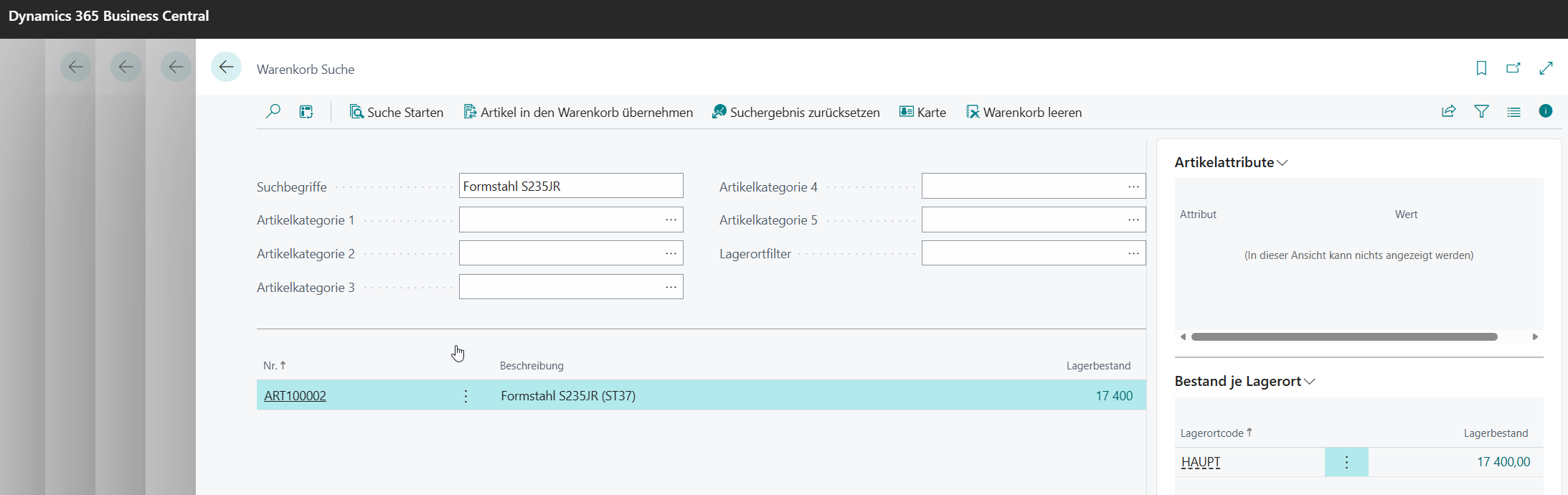Collapse the Bestand je Lagerort chevron
The image size is (1568, 495).
pyautogui.click(x=1310, y=382)
